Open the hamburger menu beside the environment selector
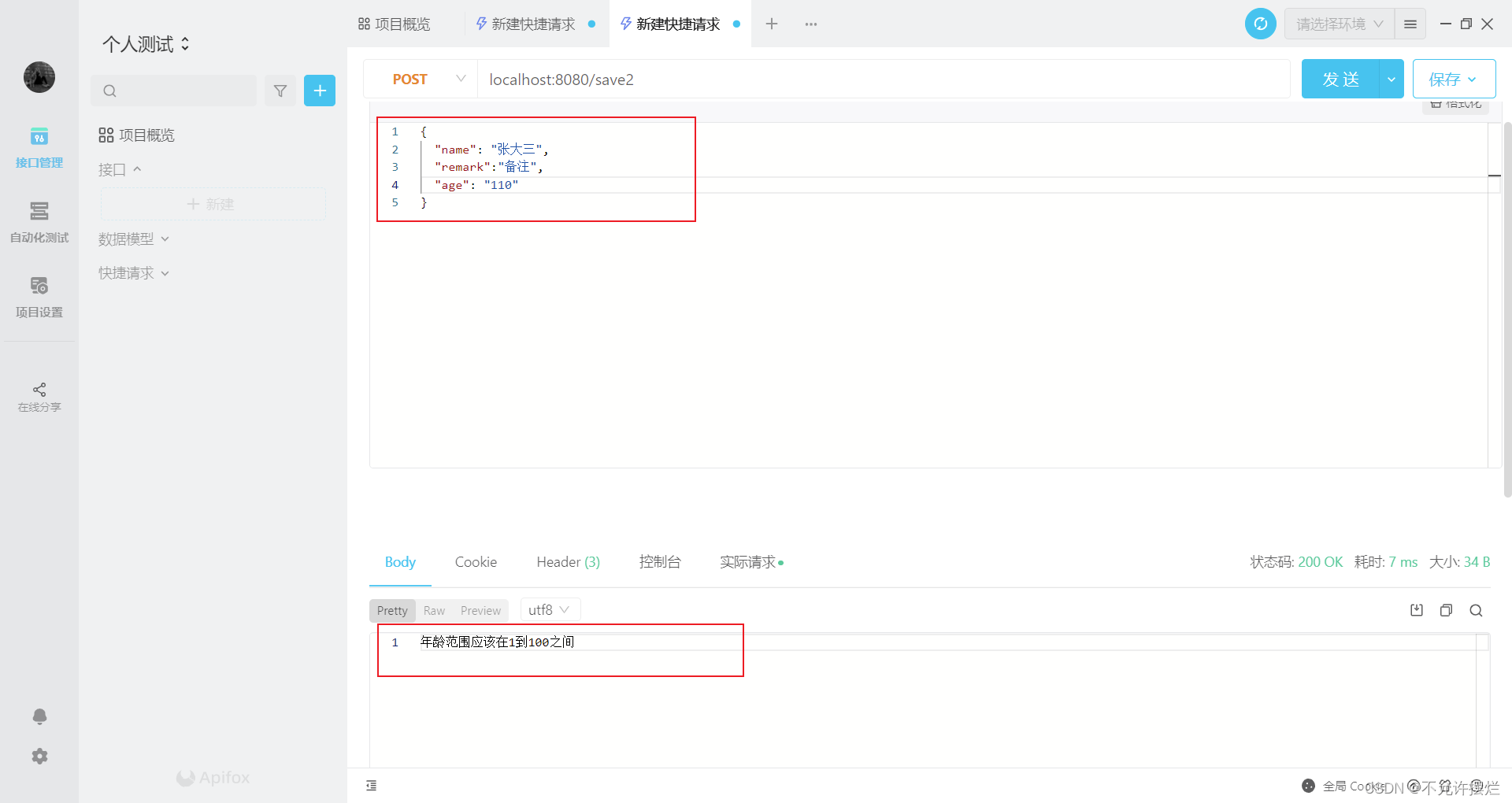The height and width of the screenshot is (803, 1512). pyautogui.click(x=1410, y=24)
